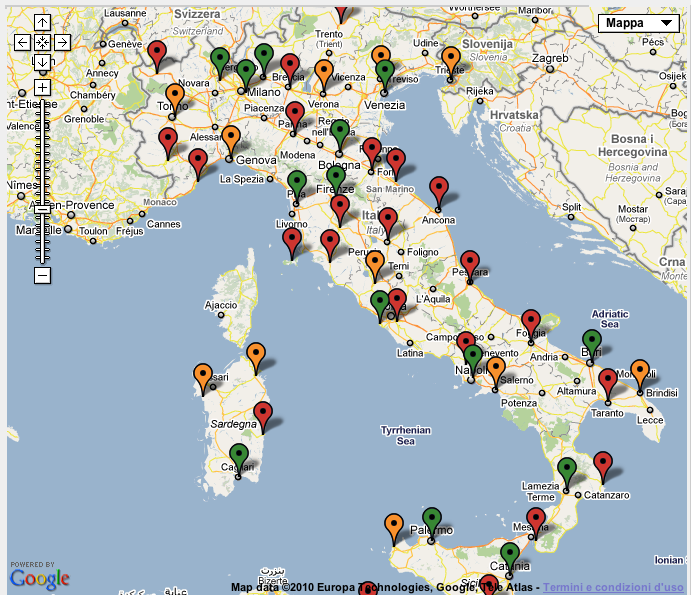Click the Lecce city label
This screenshot has width=691, height=601.
pyautogui.click(x=650, y=420)
